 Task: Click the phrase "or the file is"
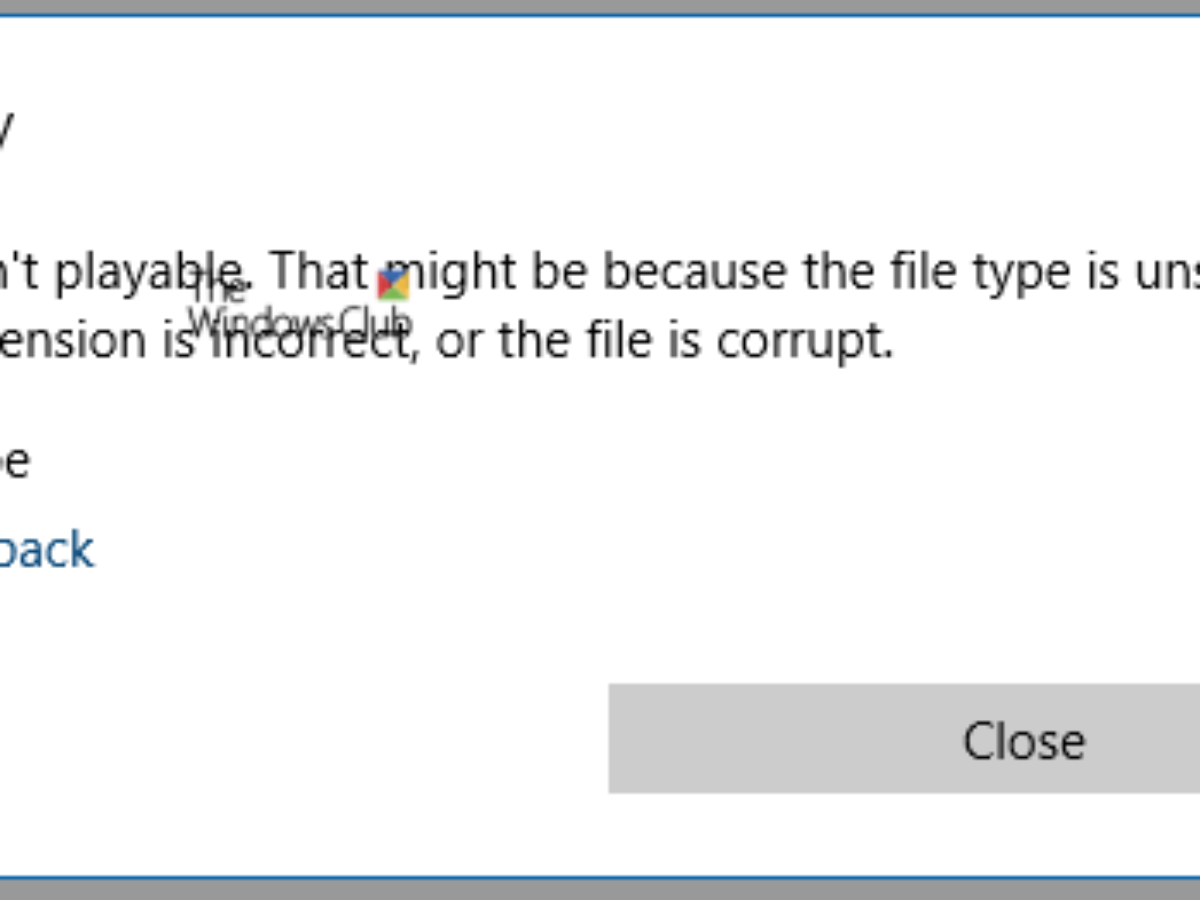[568, 343]
